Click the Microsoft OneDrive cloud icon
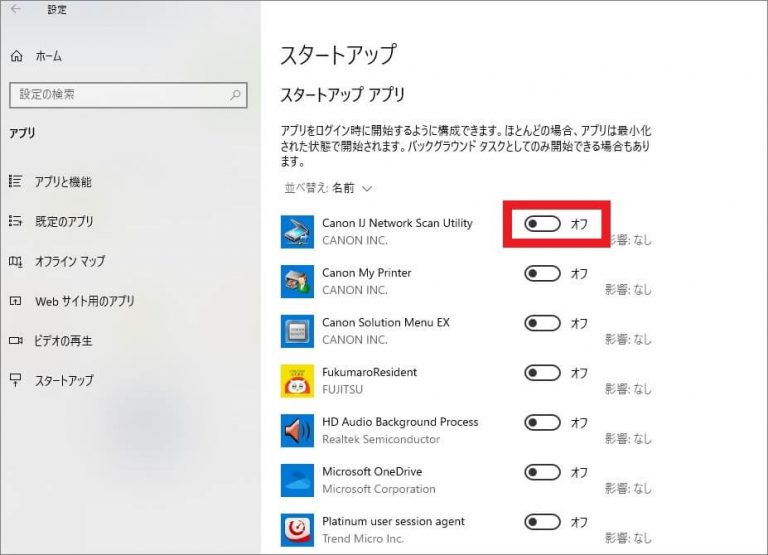768x555 pixels. [297, 480]
